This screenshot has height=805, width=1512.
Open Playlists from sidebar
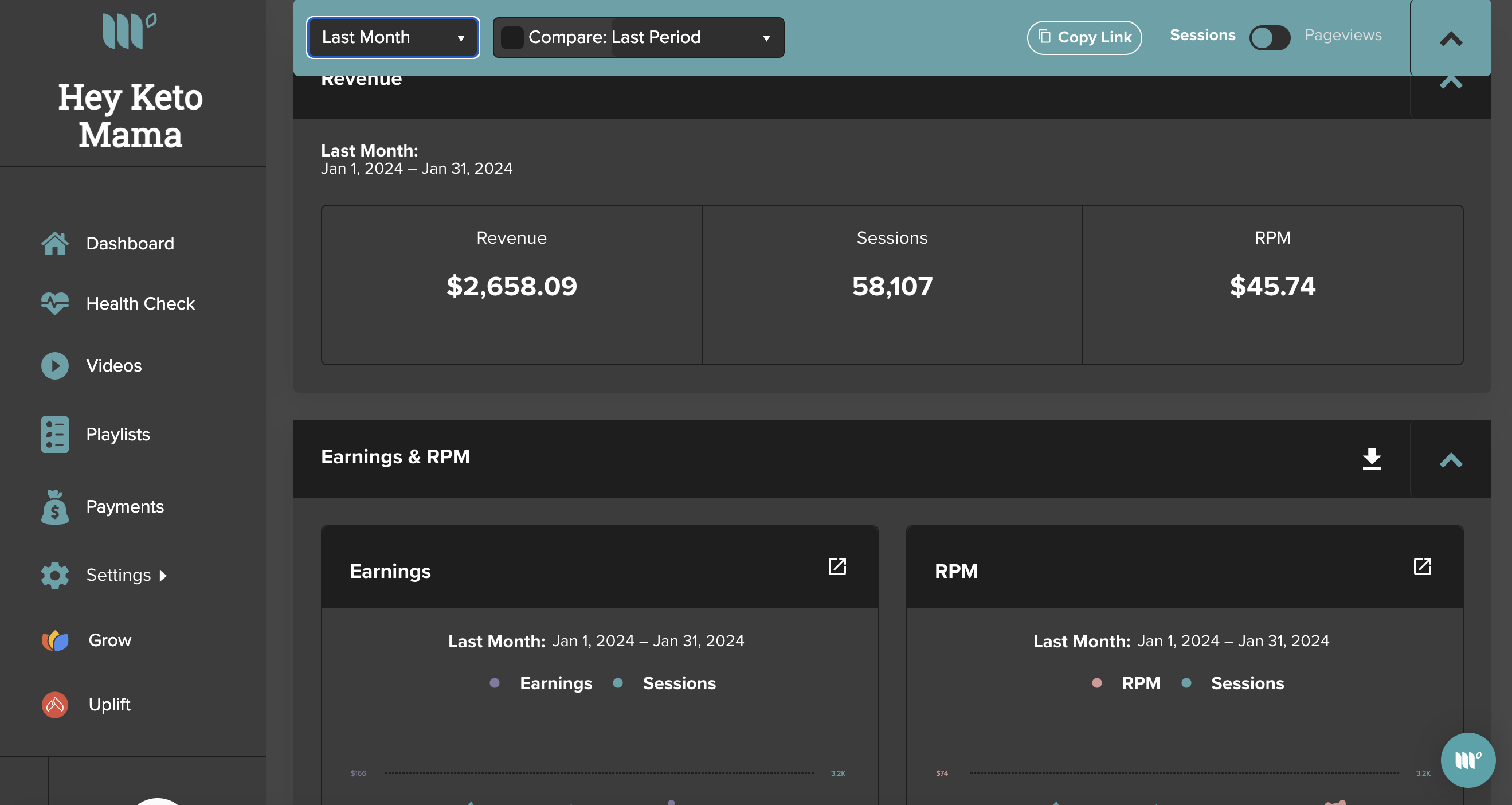118,435
